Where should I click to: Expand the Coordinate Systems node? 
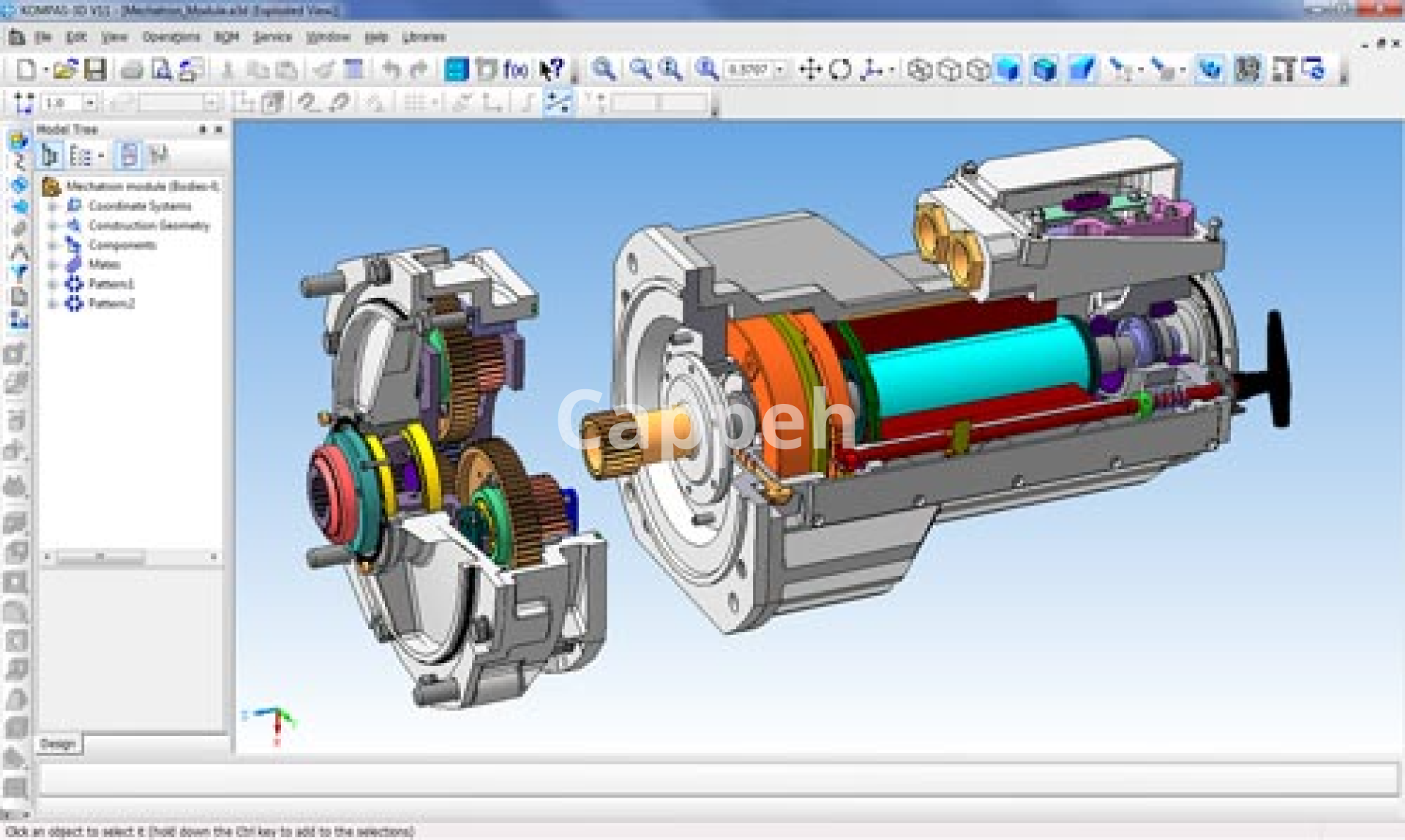pyautogui.click(x=52, y=206)
